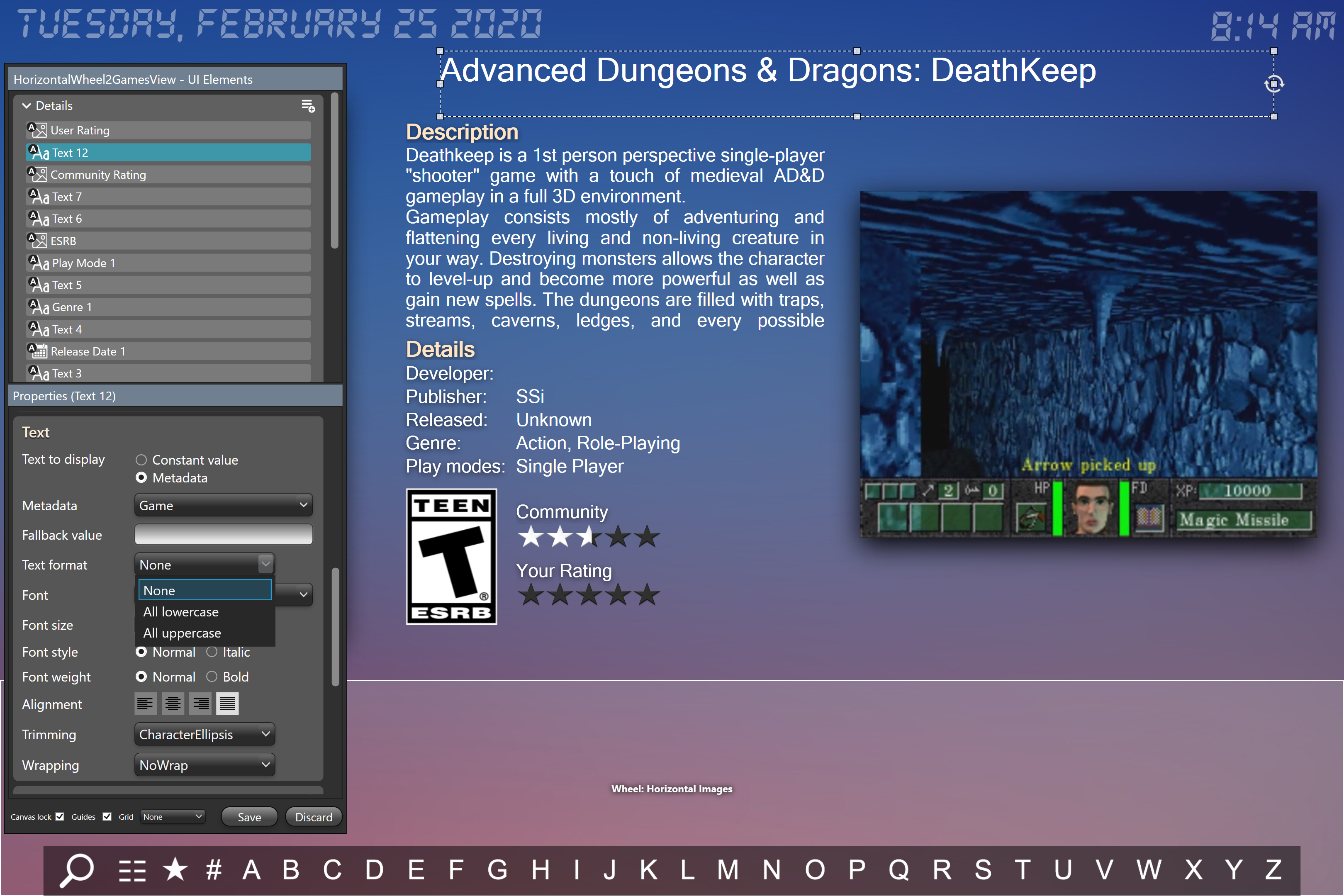Screen dimensions: 1344x896
Task: Open search with the magnifier icon
Action: coord(77,870)
